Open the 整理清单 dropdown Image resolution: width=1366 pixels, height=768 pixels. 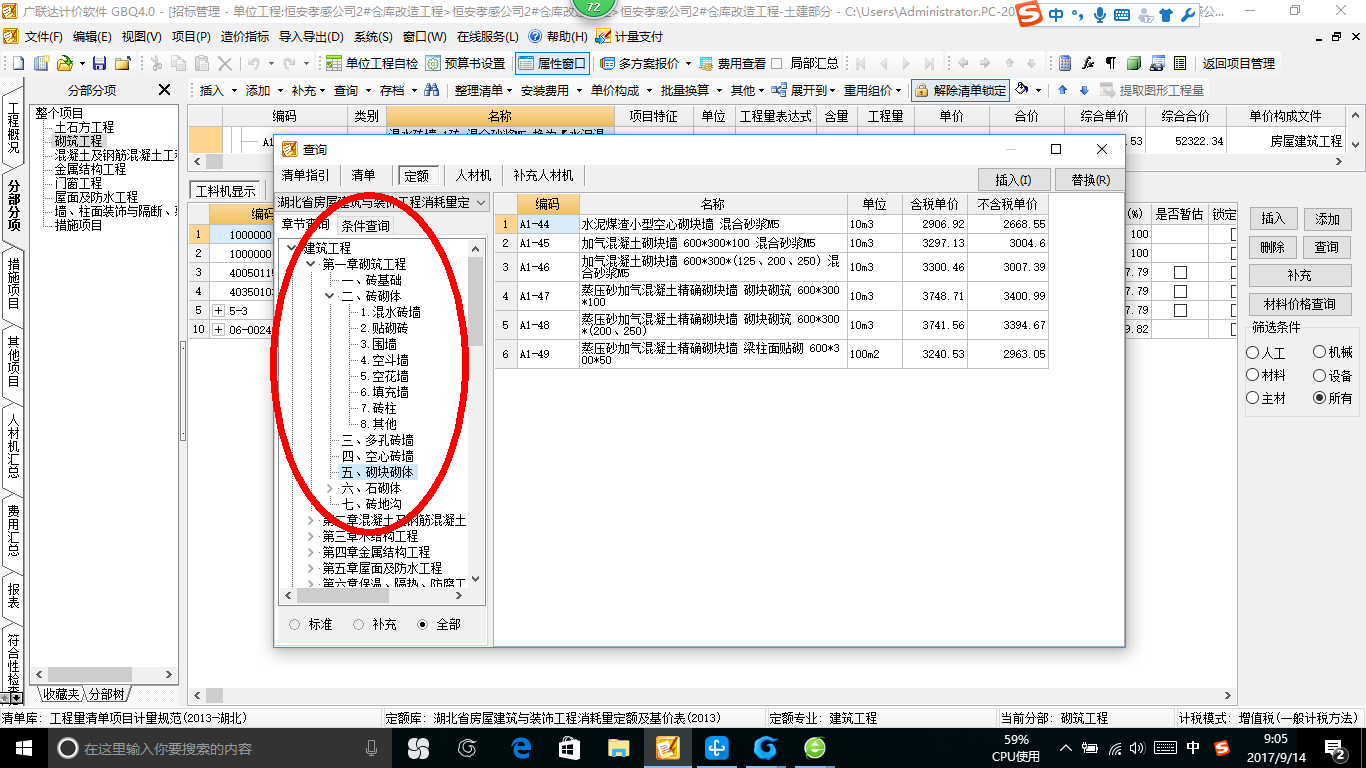click(x=484, y=90)
